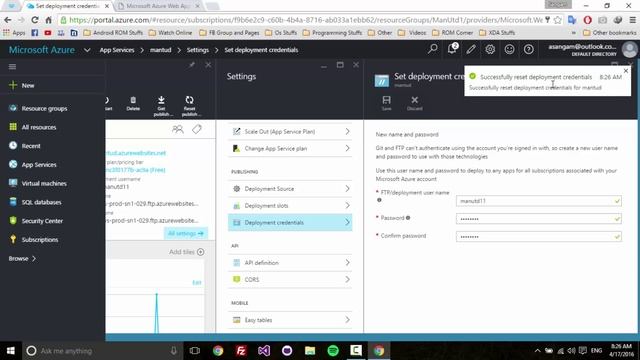Bookmark page with star icon
Image resolution: width=640 pixels, height=360 pixels.
coord(558,20)
